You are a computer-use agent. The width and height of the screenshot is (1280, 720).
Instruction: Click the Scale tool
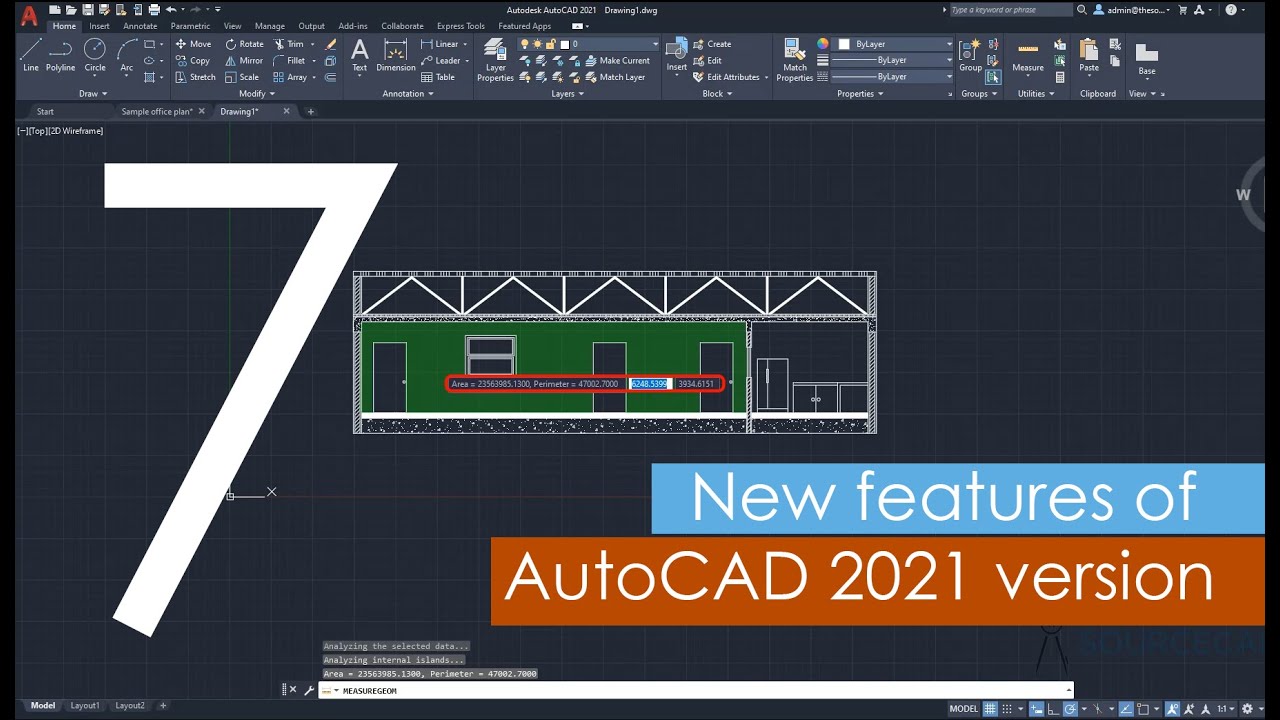coord(242,77)
